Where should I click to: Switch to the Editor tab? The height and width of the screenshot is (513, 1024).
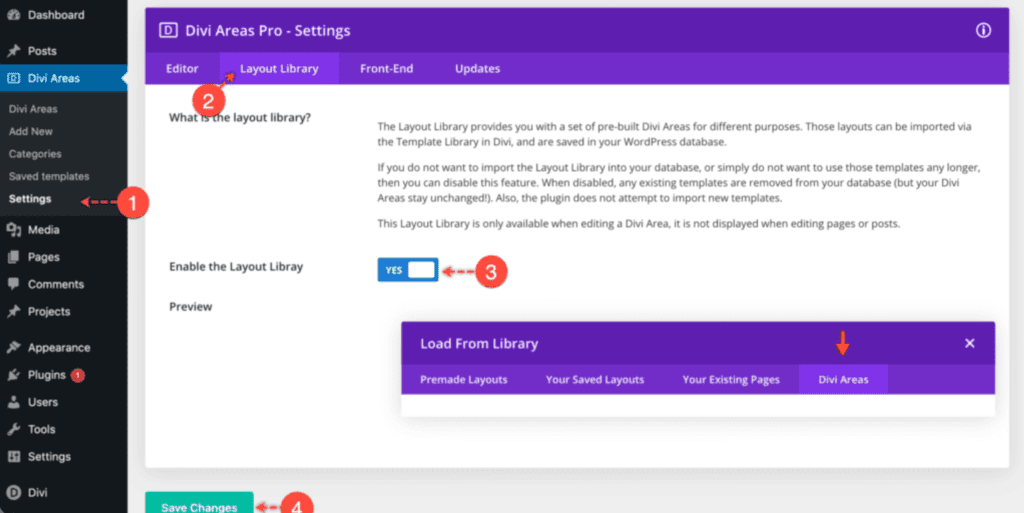click(x=182, y=69)
